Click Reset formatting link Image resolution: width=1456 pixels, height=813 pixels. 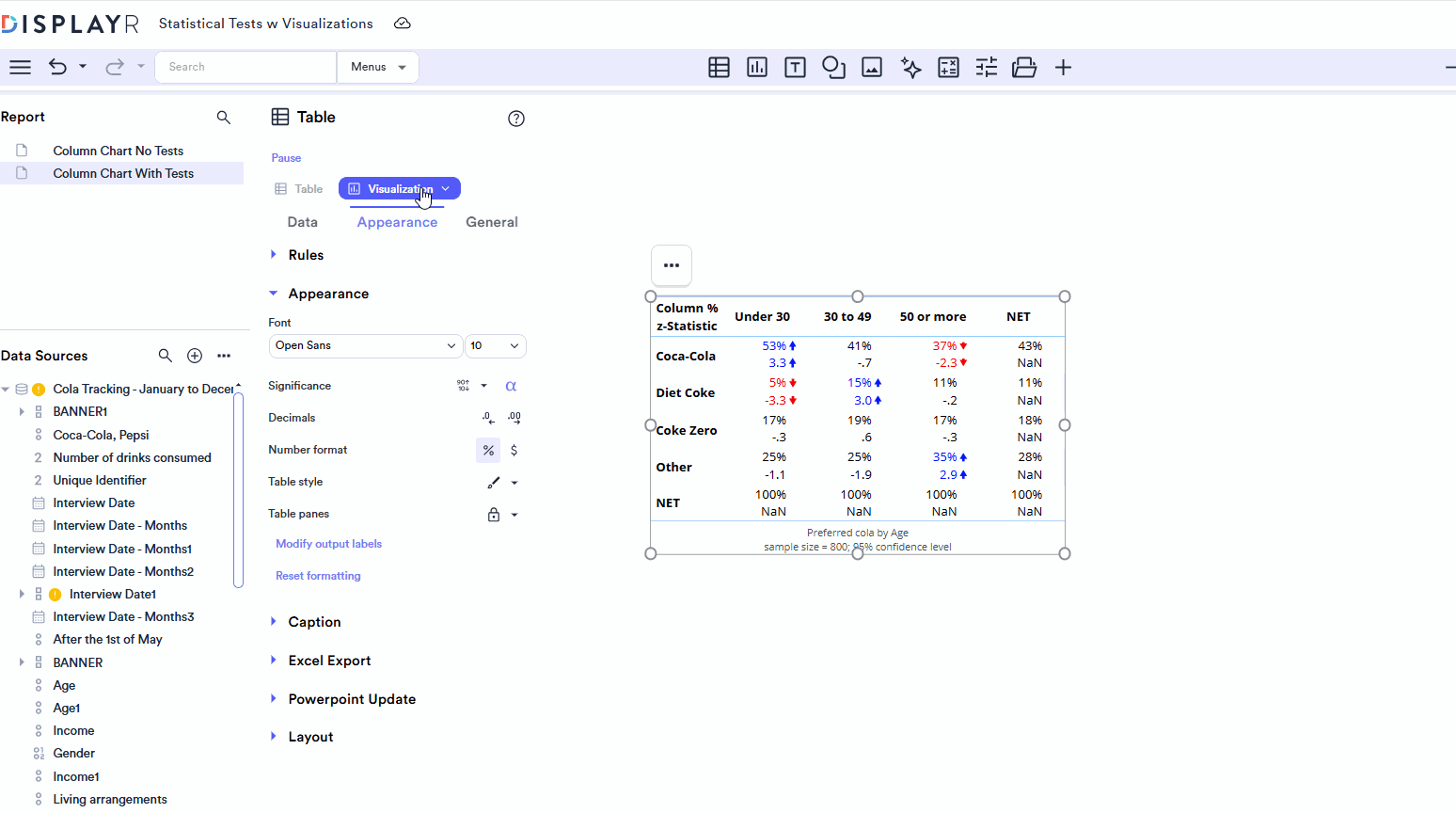coord(318,576)
